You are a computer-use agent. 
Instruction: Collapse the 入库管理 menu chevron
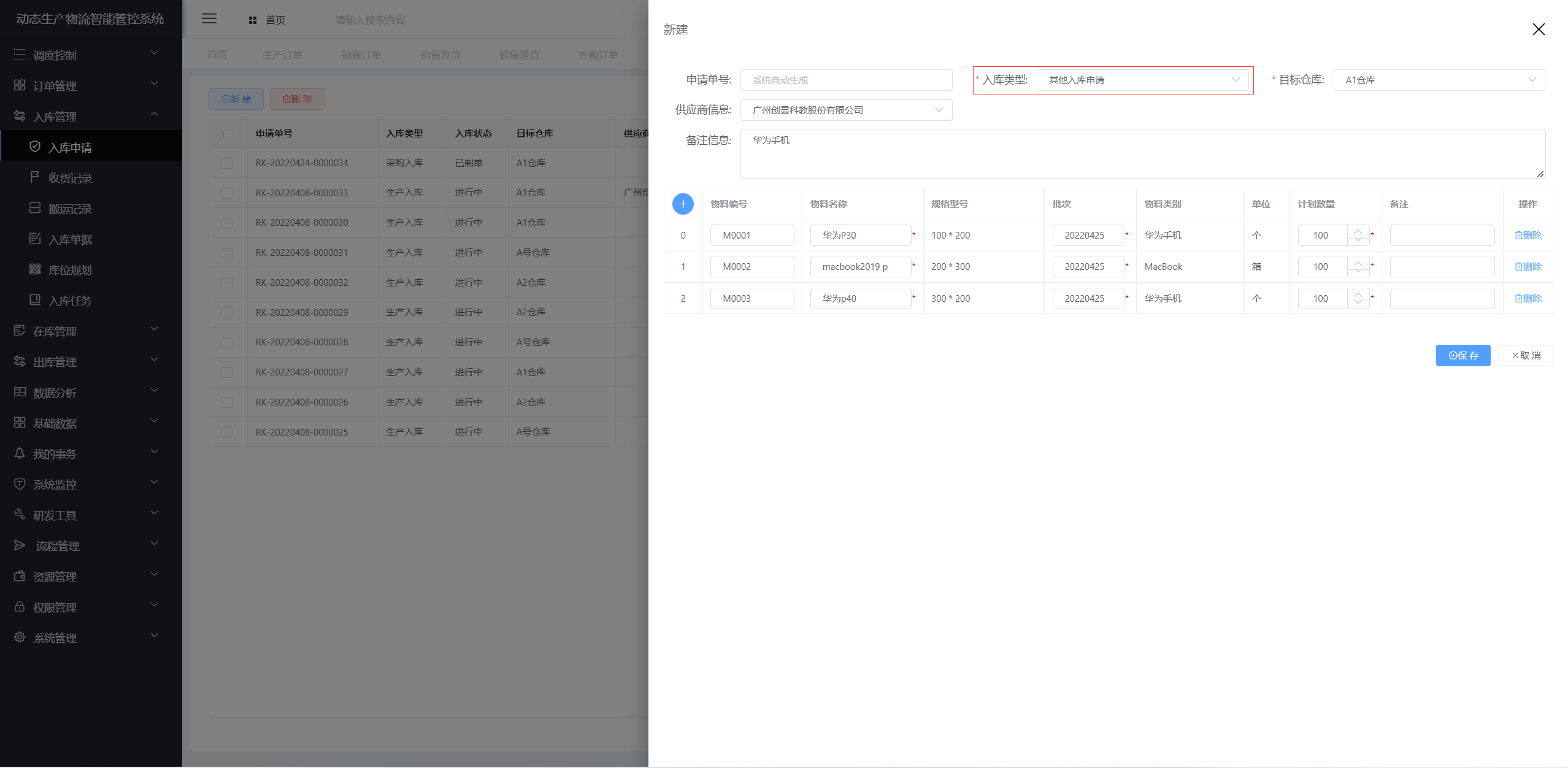click(x=155, y=115)
